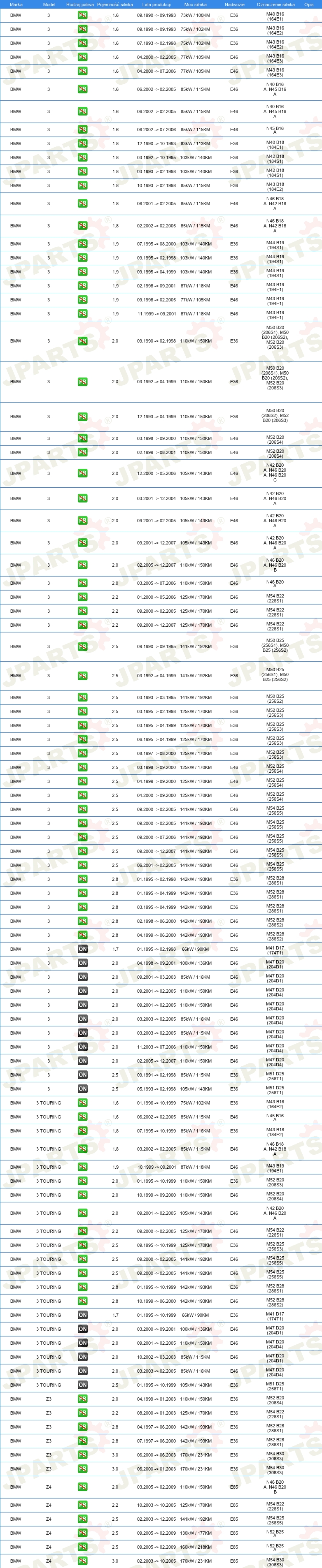Screen dimensions: 322x1568
Task: Click the Rodzaj paliwa column header
Action: pos(80,4)
